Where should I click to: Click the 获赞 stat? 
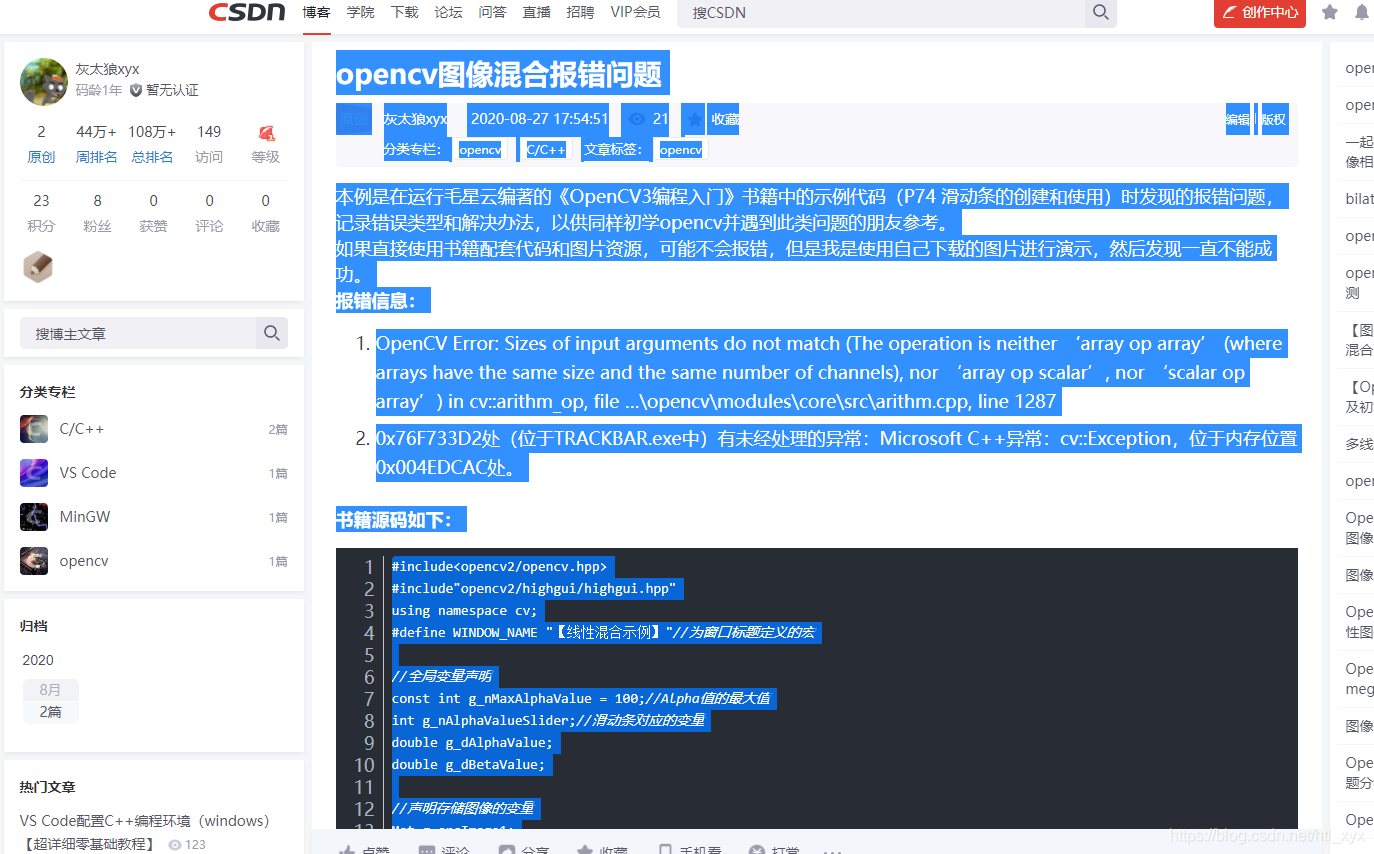point(153,213)
